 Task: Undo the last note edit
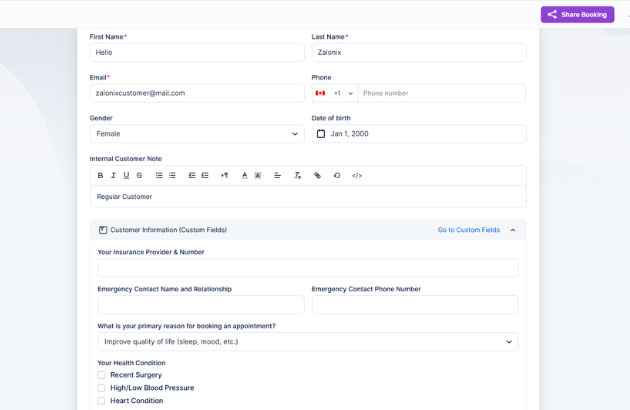point(337,175)
